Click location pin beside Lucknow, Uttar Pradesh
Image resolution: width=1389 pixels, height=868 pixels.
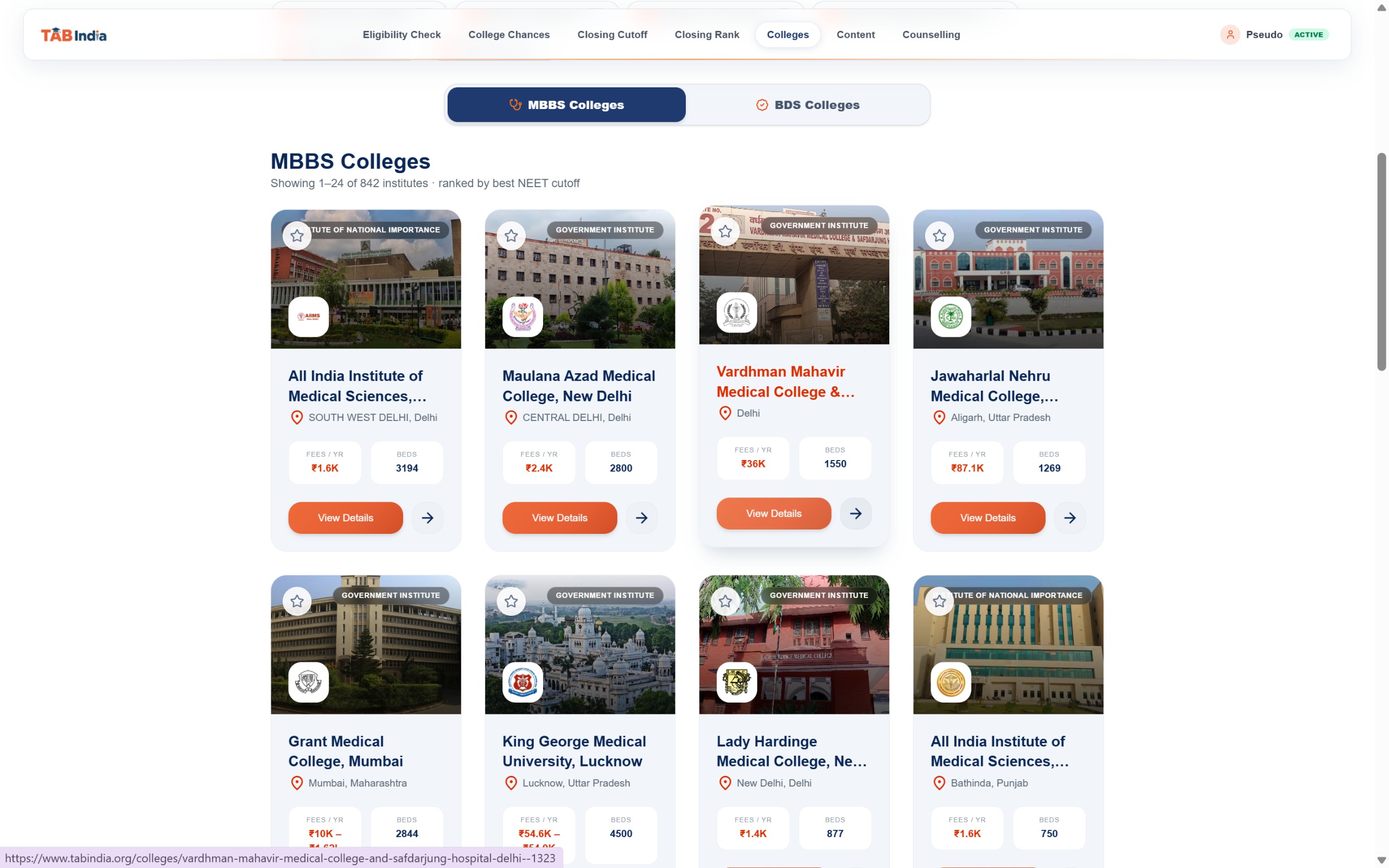tap(511, 783)
